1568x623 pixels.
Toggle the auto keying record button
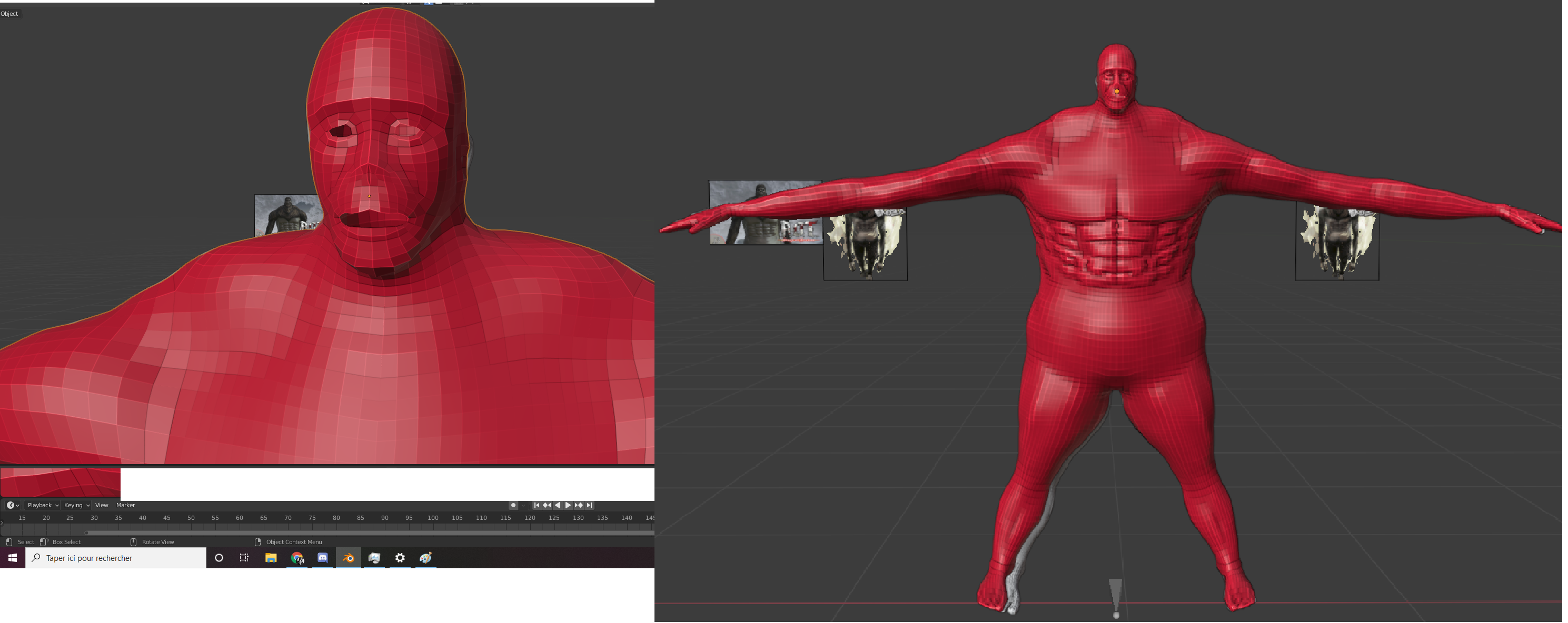513,505
